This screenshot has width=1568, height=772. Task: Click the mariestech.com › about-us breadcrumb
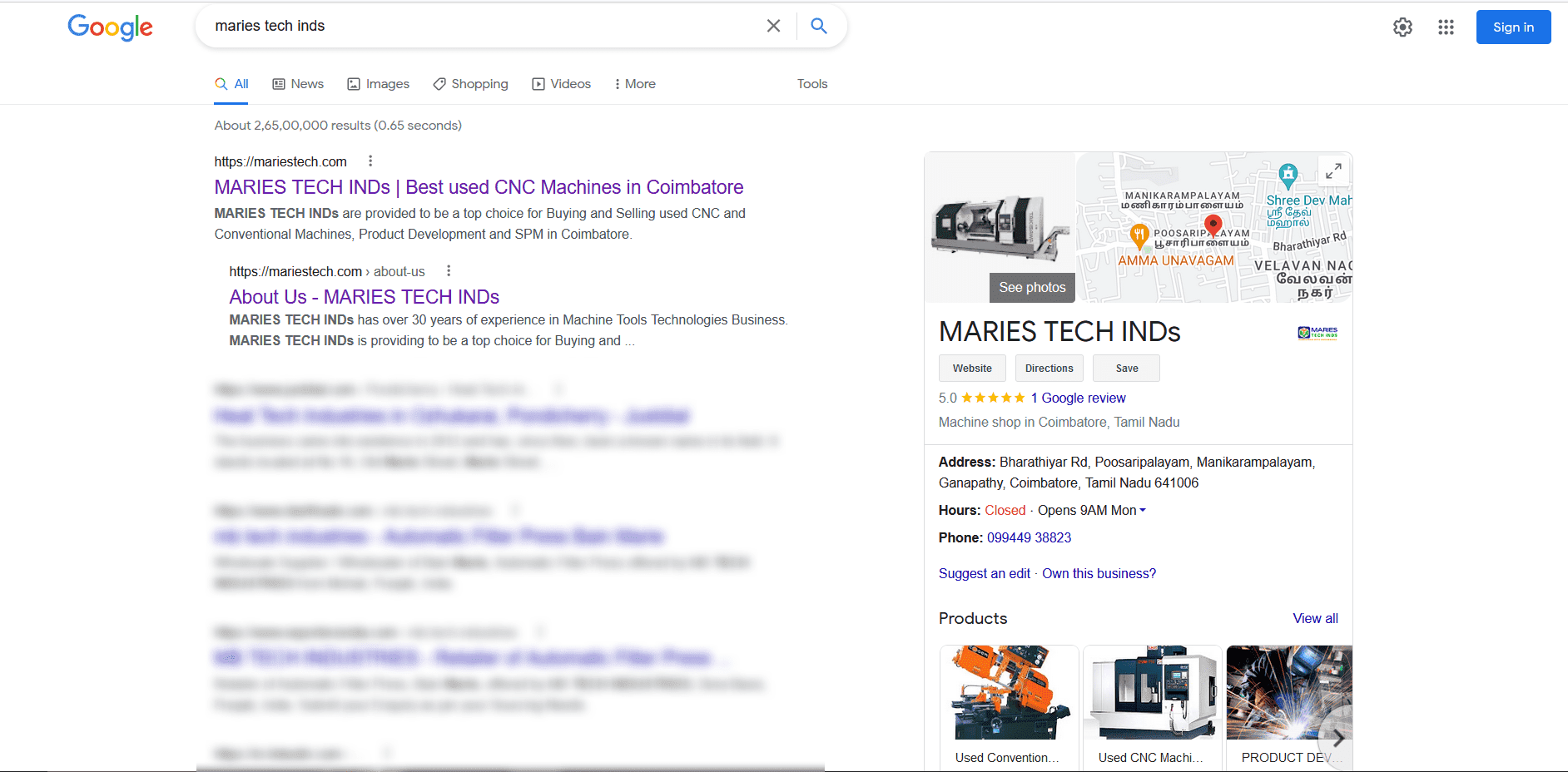[x=327, y=271]
